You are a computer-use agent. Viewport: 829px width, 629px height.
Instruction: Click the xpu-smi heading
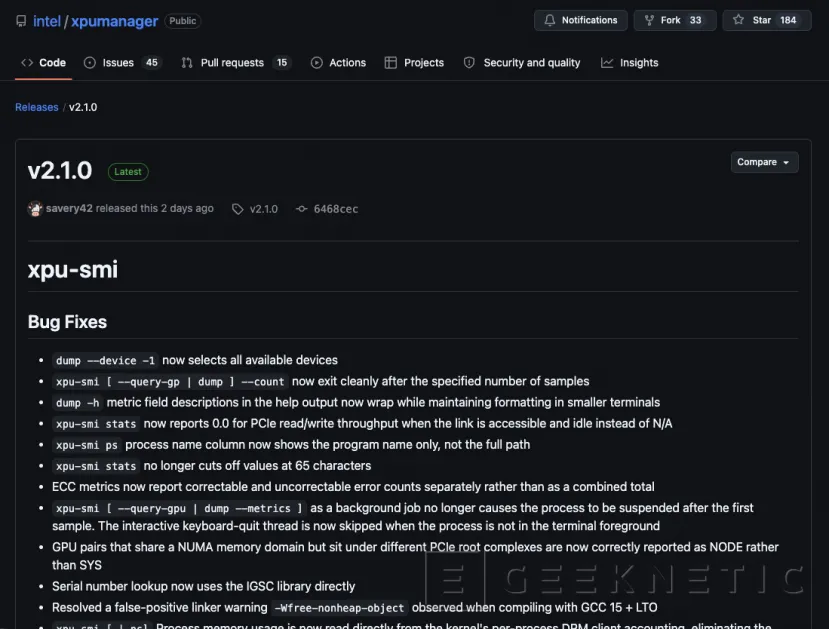coord(72,269)
